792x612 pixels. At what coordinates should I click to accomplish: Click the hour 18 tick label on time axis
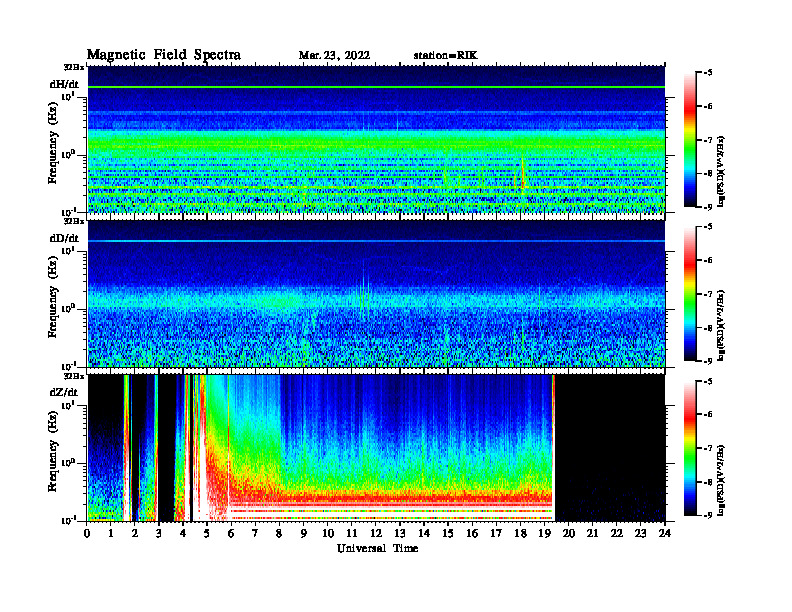[520, 533]
